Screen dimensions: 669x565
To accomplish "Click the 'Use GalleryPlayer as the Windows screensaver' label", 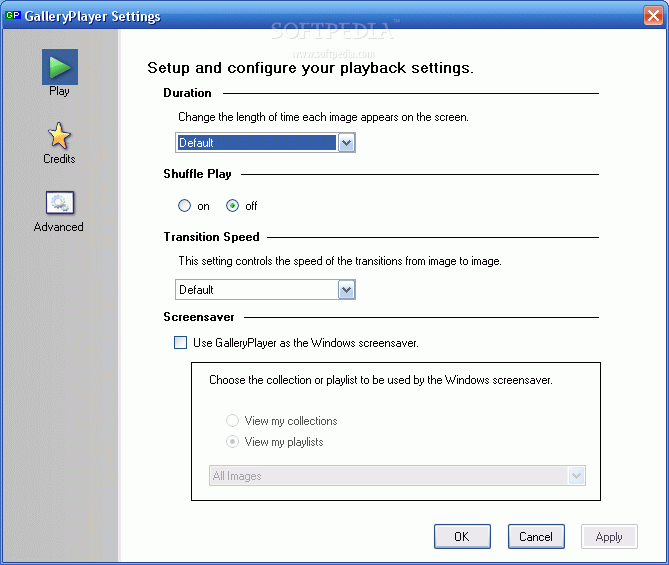I will click(305, 343).
